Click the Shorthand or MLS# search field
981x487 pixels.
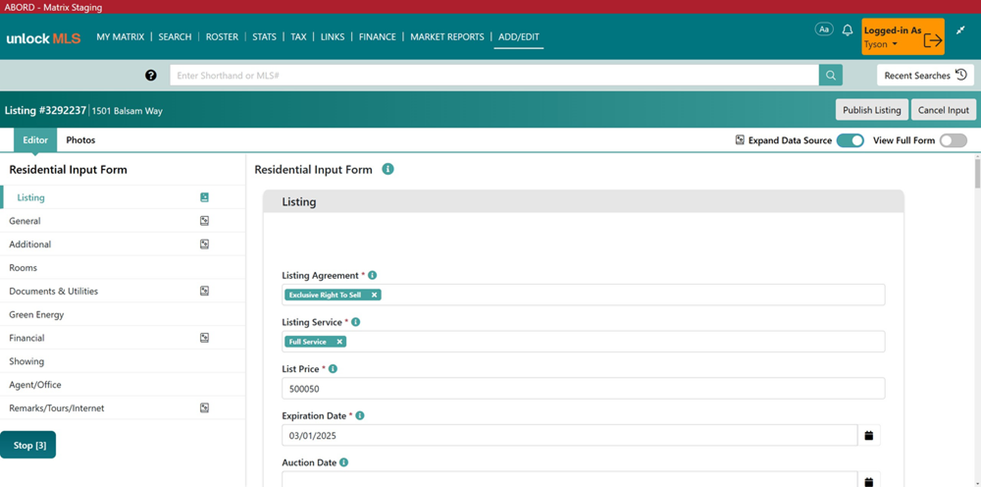coord(494,75)
